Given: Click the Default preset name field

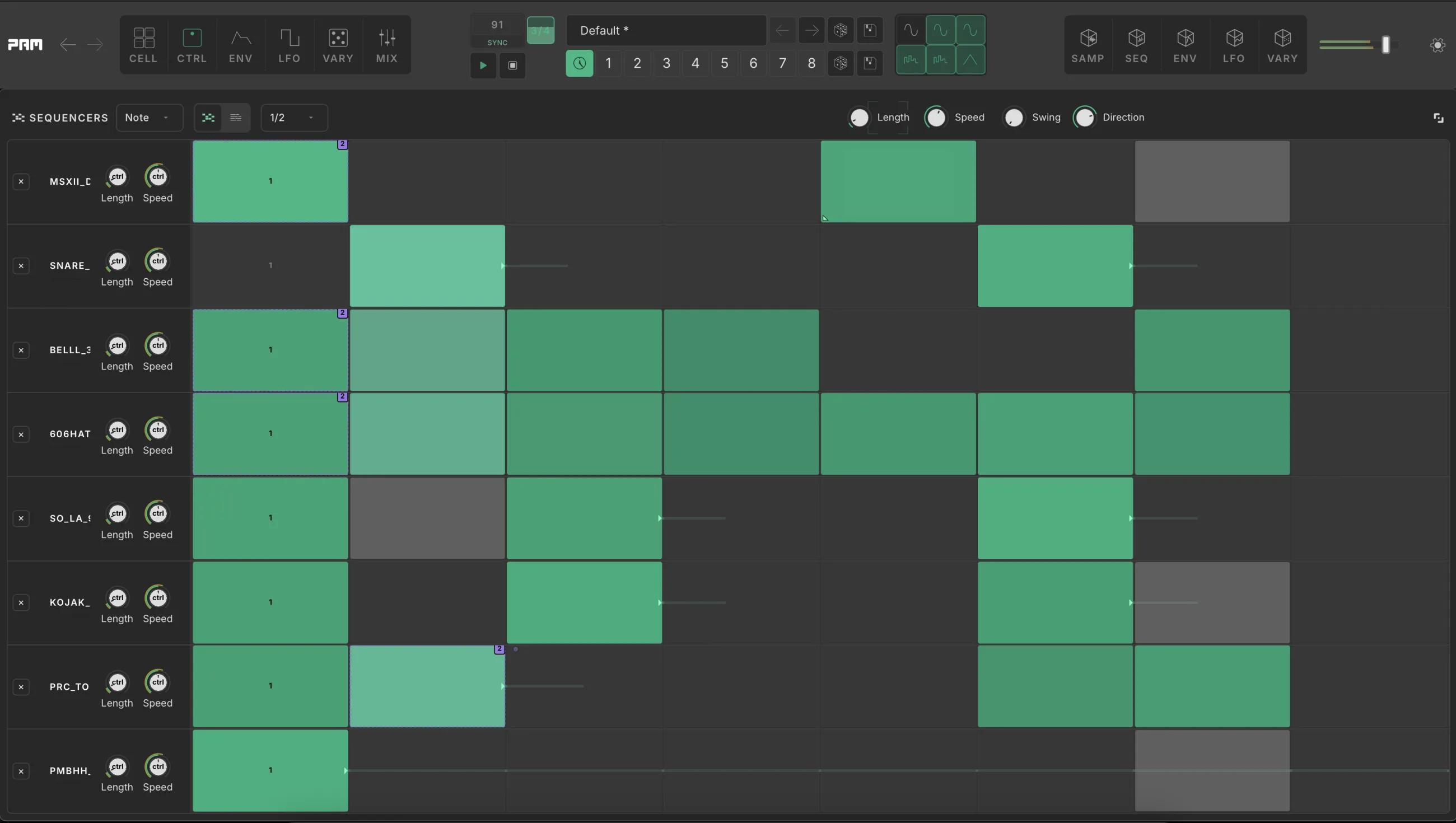Looking at the screenshot, I should coord(666,31).
